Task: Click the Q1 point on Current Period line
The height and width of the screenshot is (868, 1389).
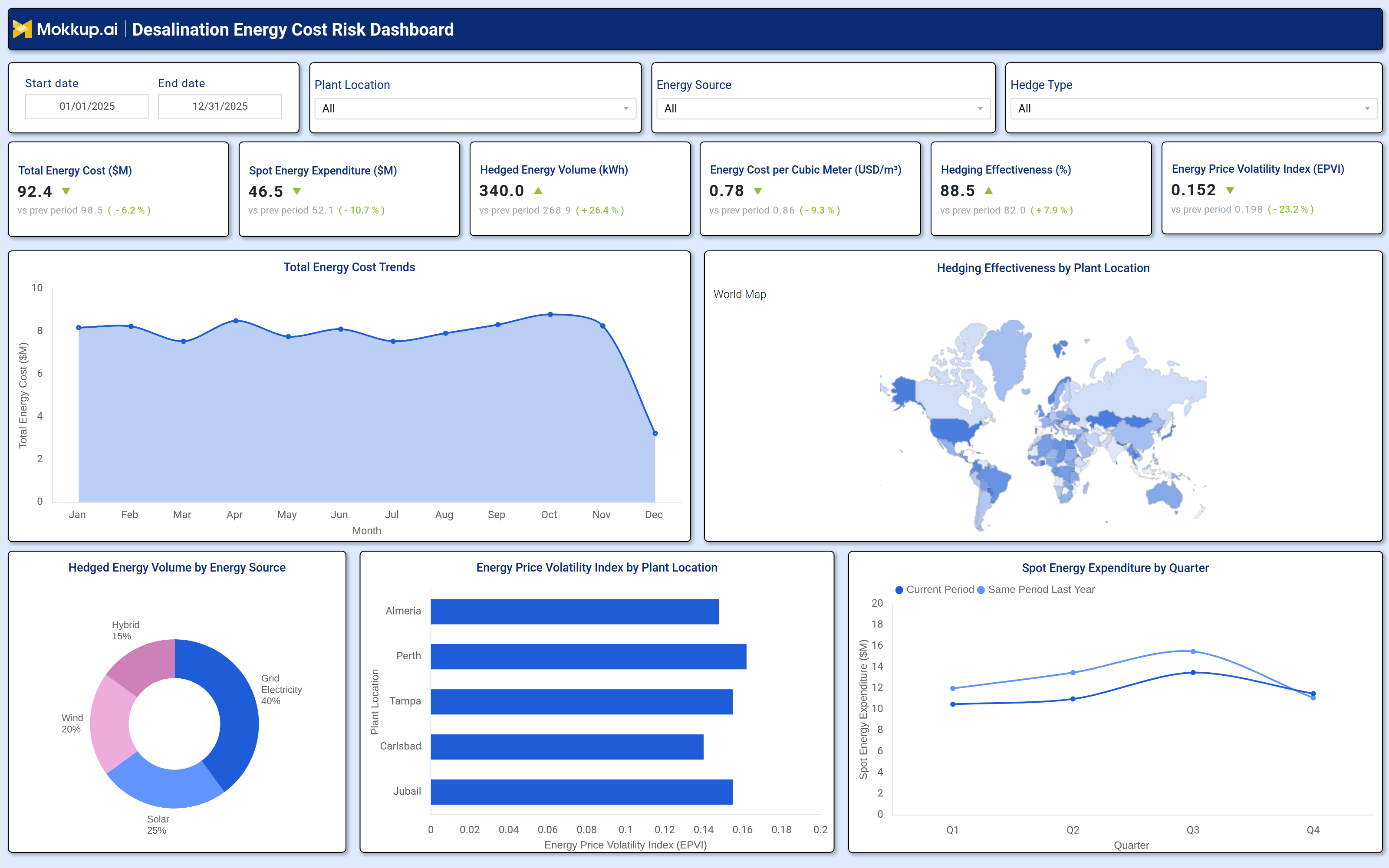Action: tap(953, 704)
